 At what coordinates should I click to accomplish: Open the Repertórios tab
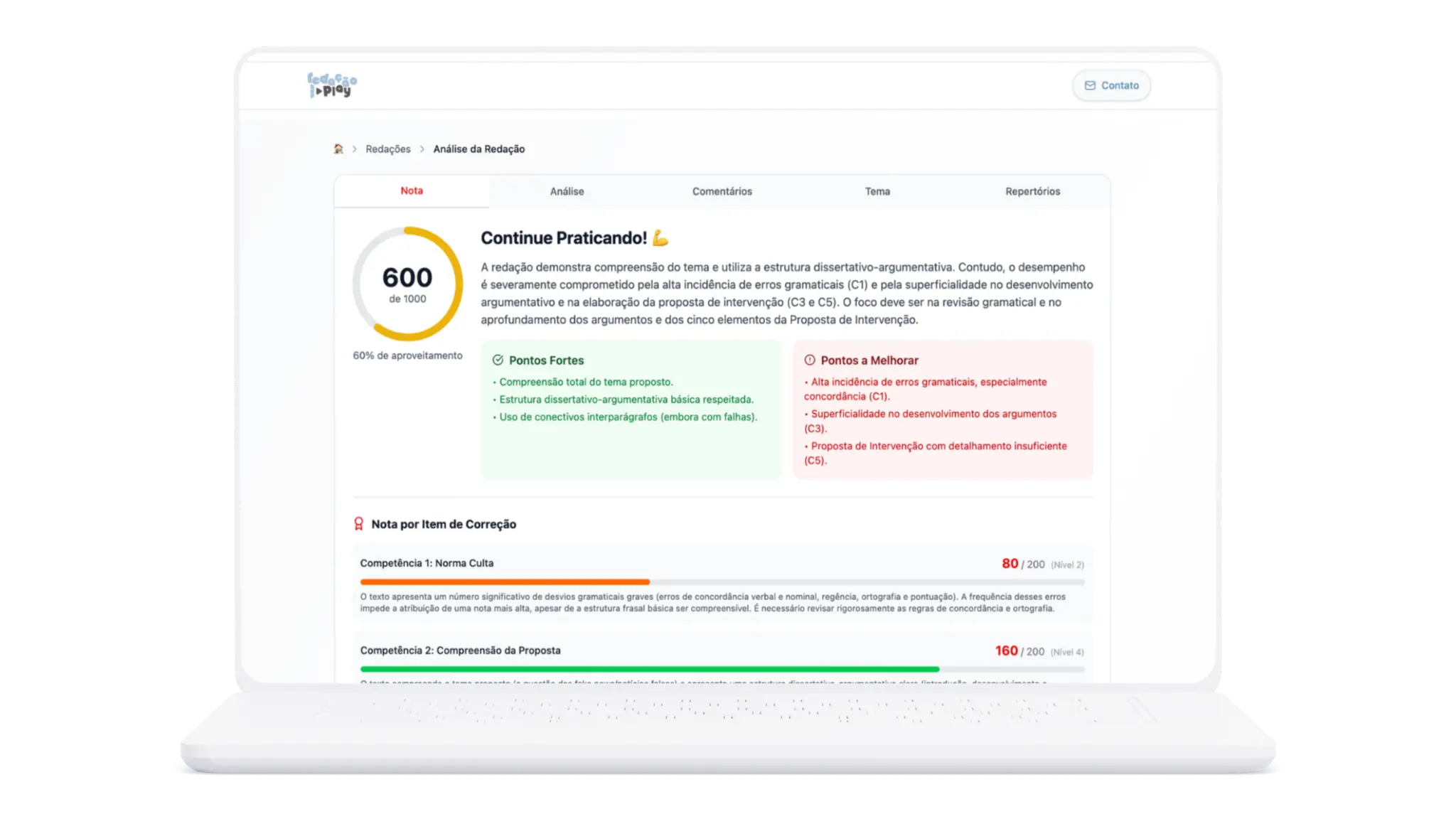[x=1032, y=191]
